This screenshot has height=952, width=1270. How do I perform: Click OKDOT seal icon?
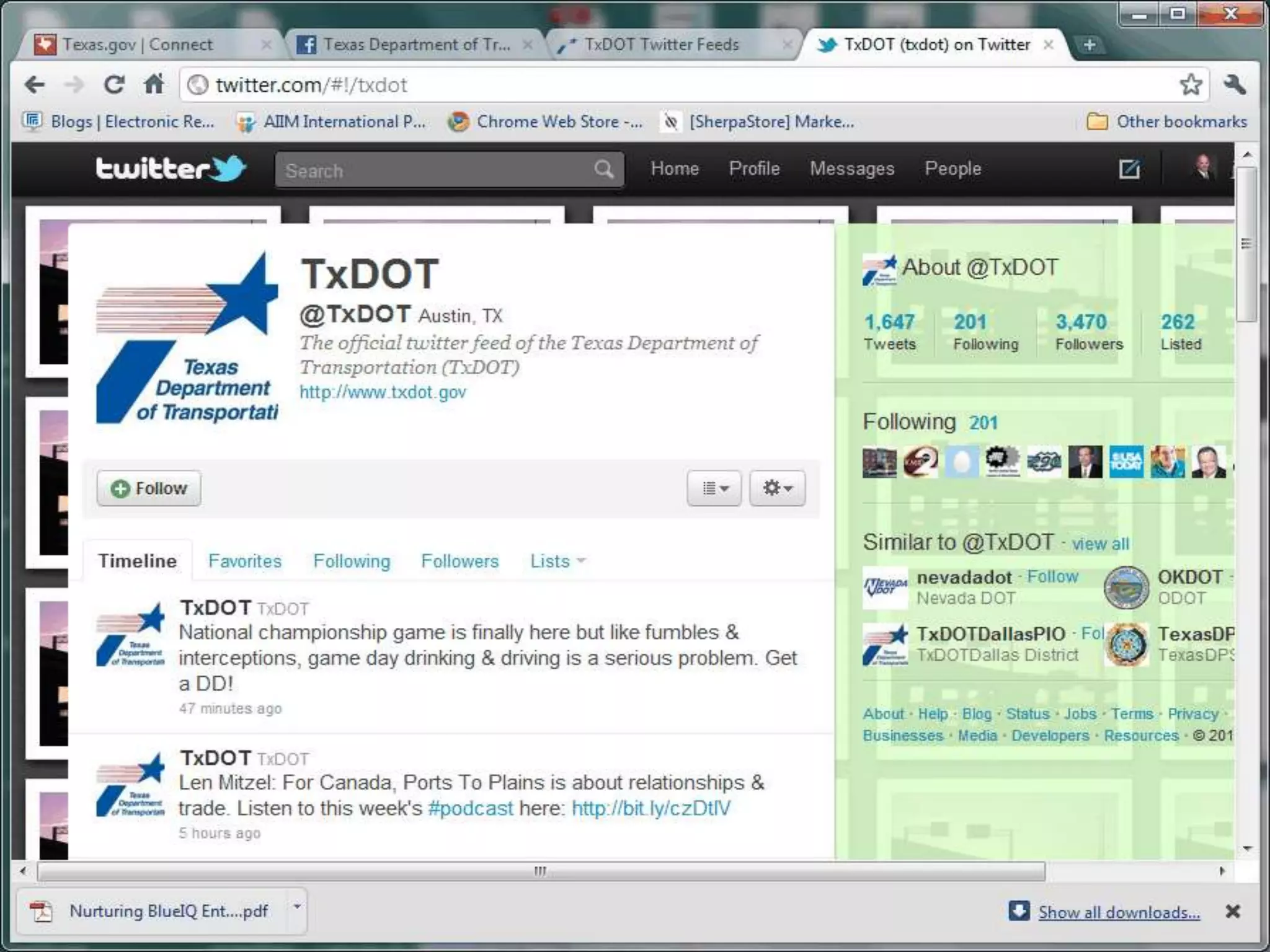1126,588
